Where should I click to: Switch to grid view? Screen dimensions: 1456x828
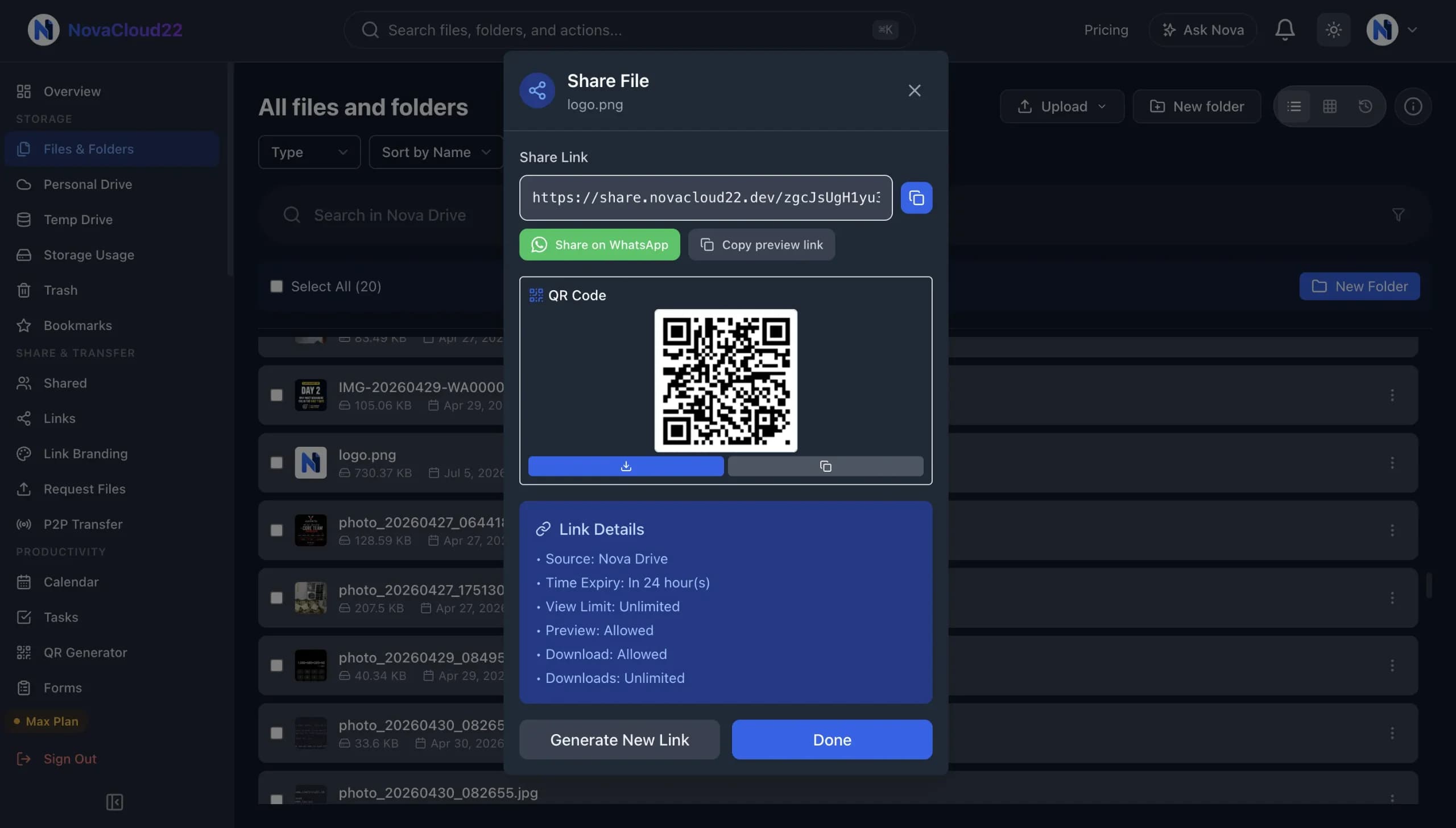click(x=1330, y=106)
